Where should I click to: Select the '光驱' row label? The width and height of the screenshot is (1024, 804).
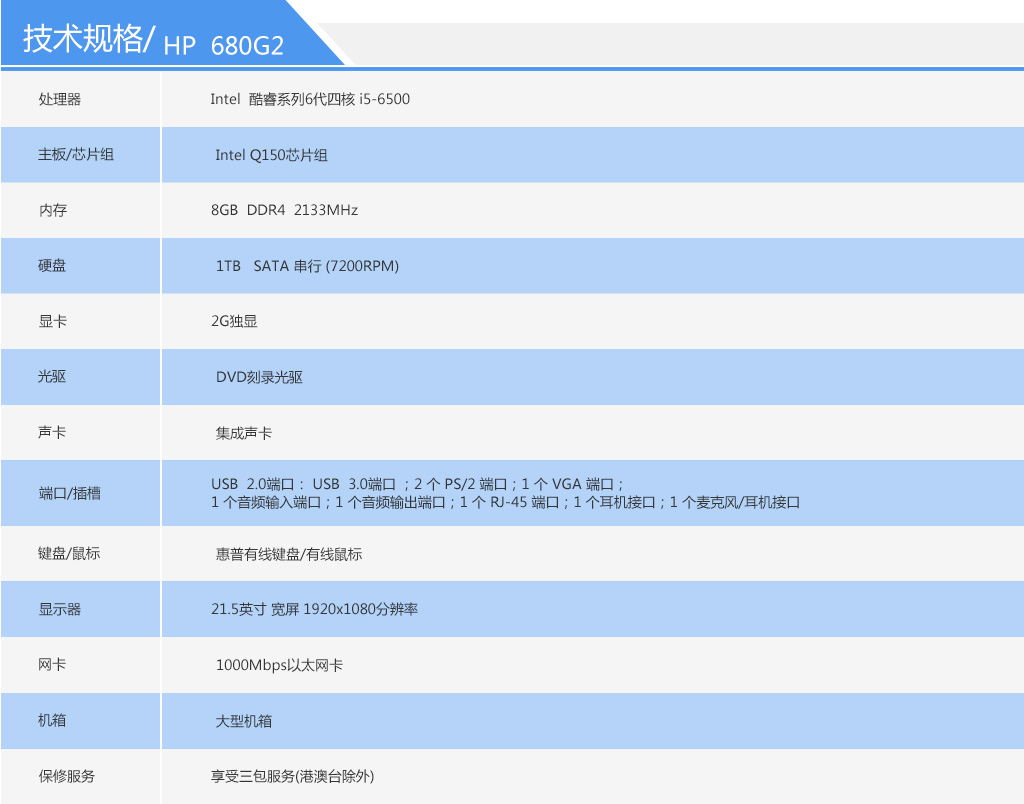click(x=52, y=377)
